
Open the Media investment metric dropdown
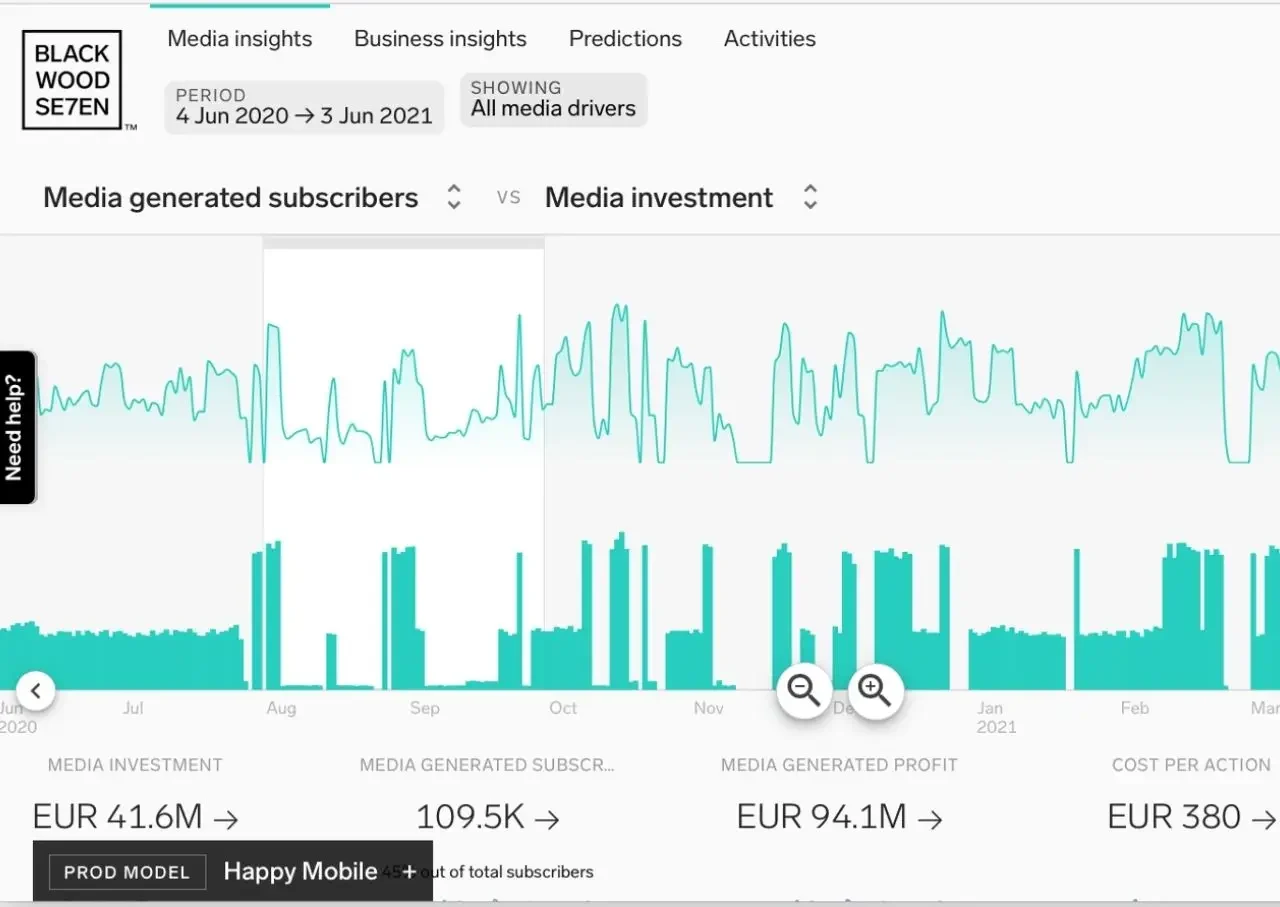tap(810, 197)
